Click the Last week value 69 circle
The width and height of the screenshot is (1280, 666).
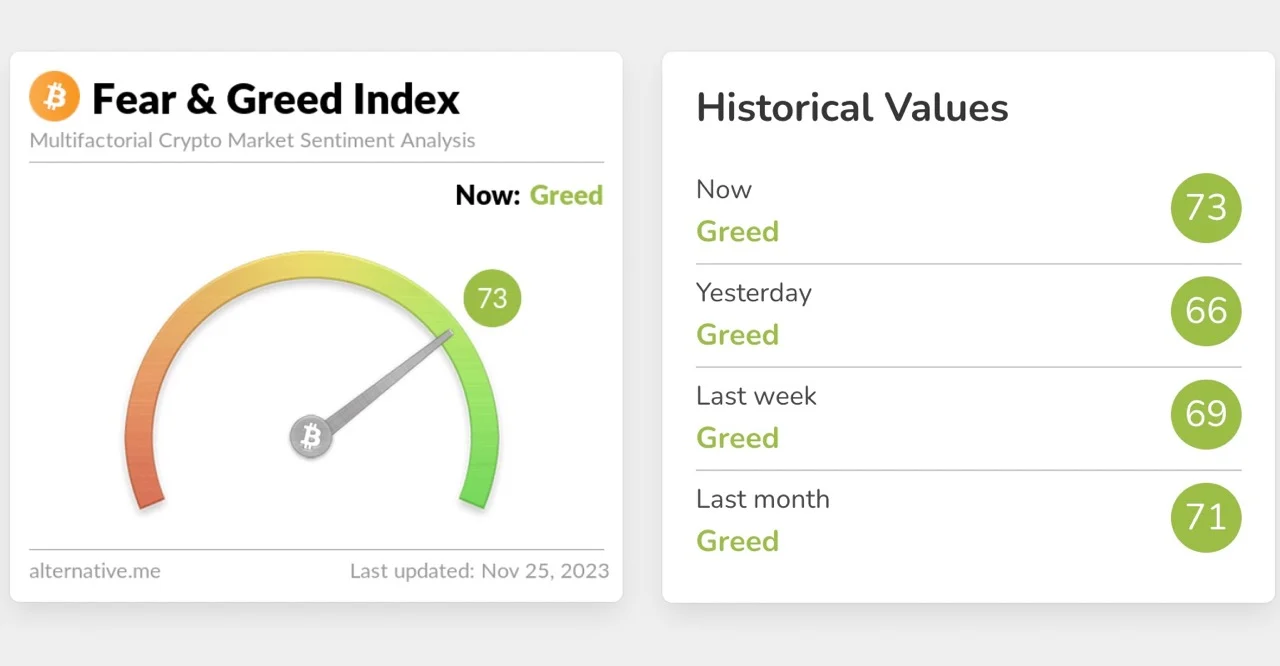point(1205,414)
